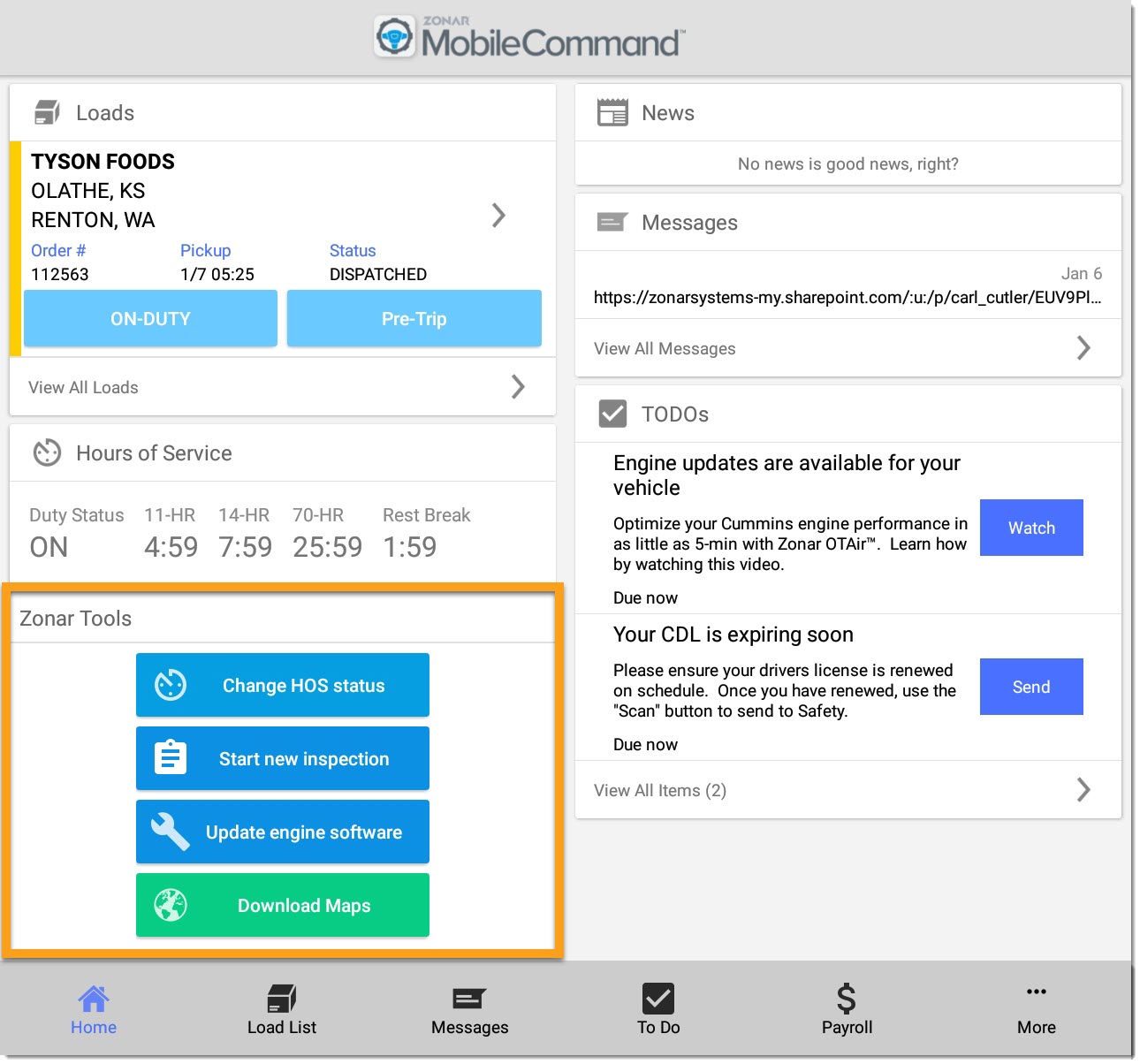Tap Send for the CDL renewal

(x=1031, y=687)
